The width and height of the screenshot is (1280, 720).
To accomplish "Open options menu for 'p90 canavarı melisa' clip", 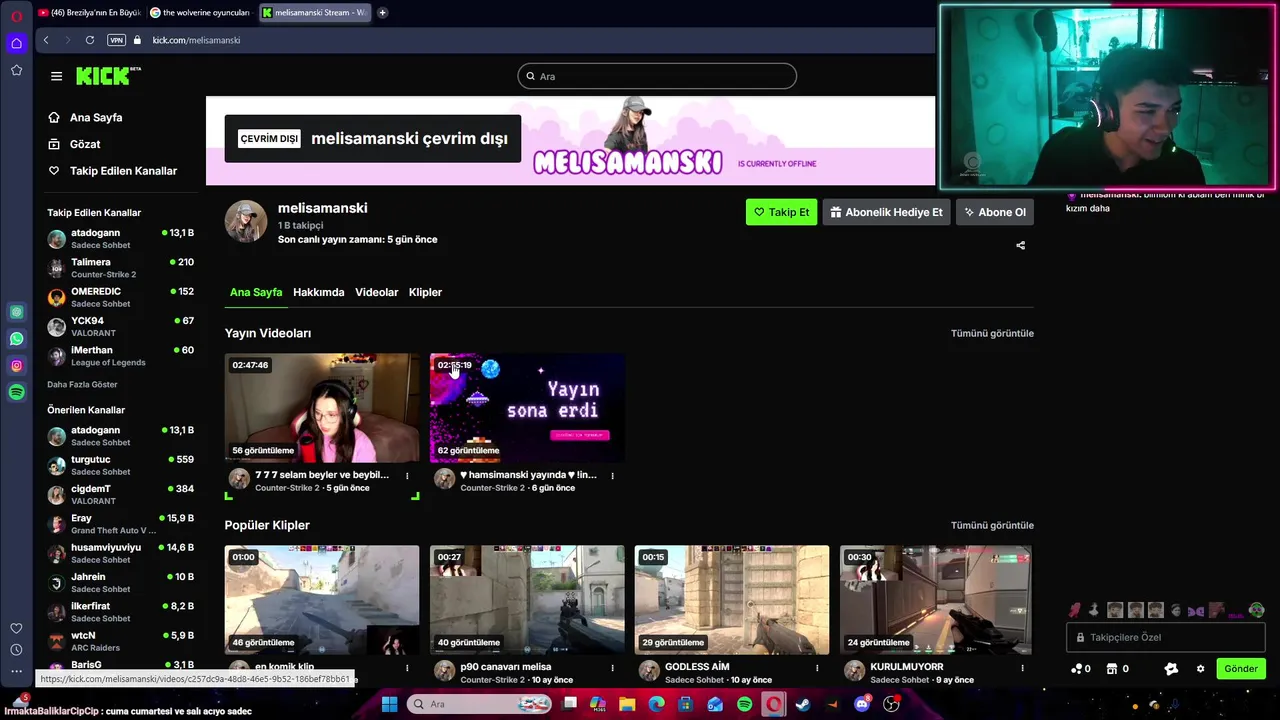I will click(x=612, y=668).
